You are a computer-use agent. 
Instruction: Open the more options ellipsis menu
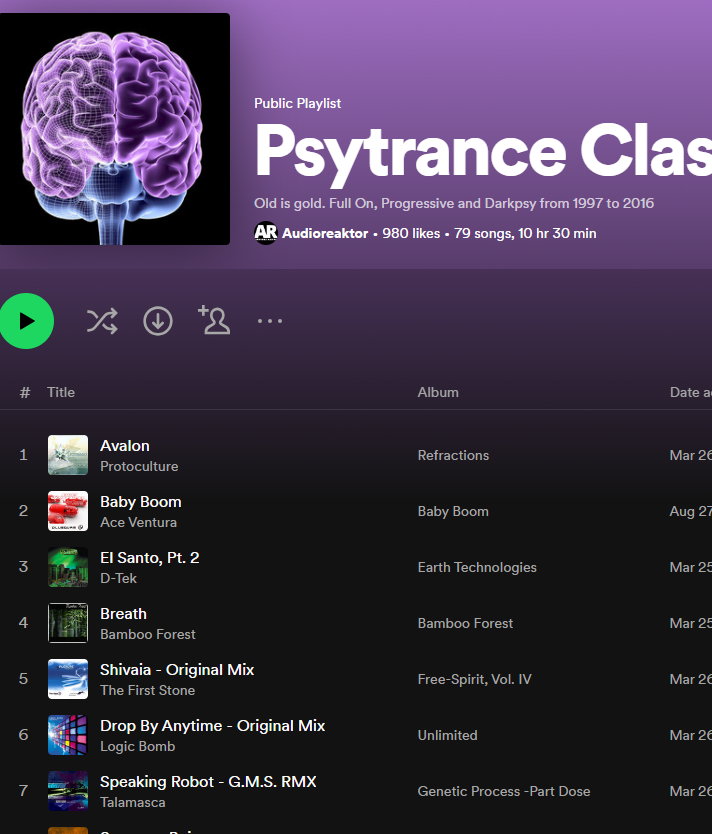point(270,321)
